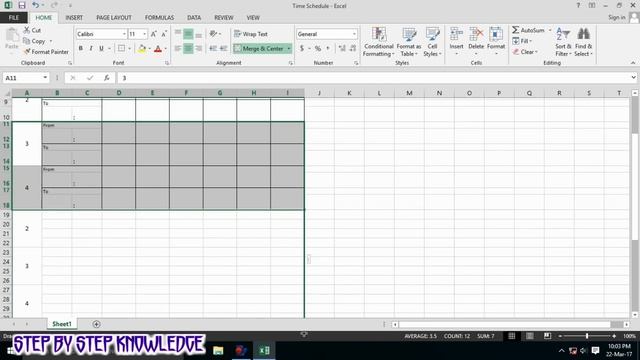Click the Decrease Indent icon
Viewport: 640px width, 360px height.
click(213, 49)
